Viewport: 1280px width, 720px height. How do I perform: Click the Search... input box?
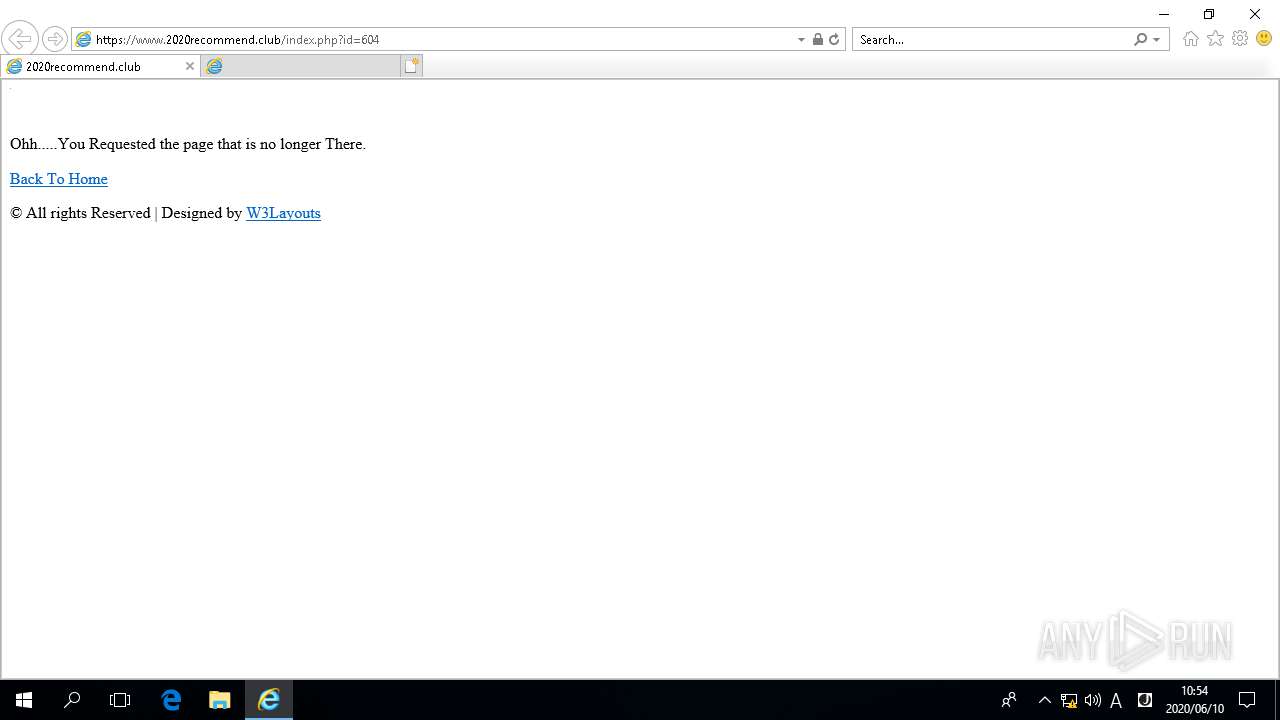pos(992,40)
